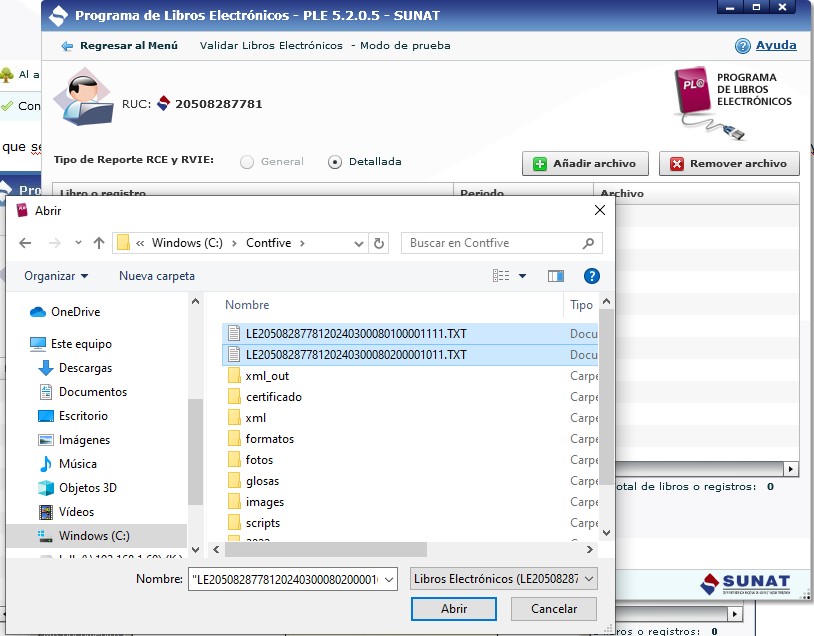Click the Añadir archivo button
The height and width of the screenshot is (636, 814).
585,164
